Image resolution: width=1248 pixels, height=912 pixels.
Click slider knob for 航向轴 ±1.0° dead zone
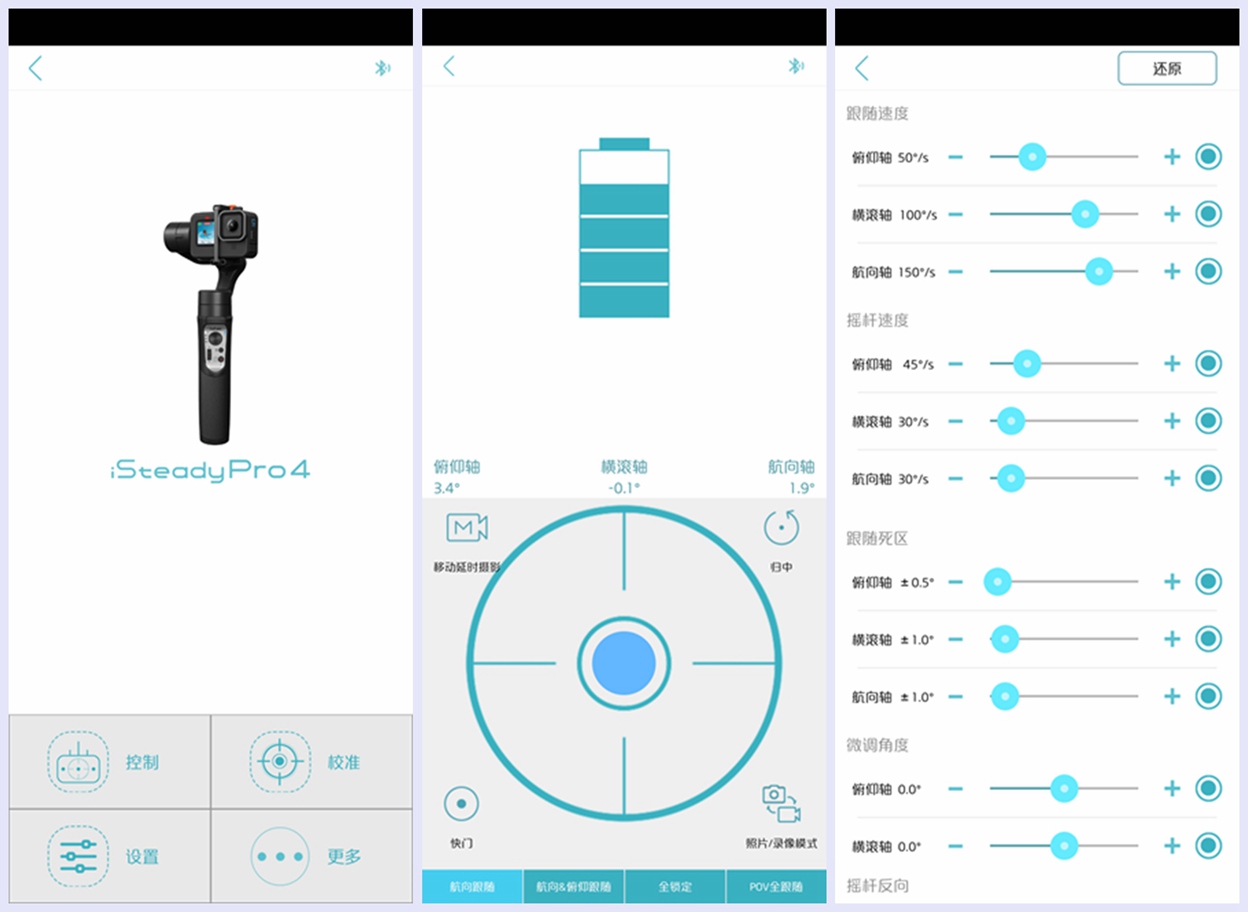point(1004,696)
